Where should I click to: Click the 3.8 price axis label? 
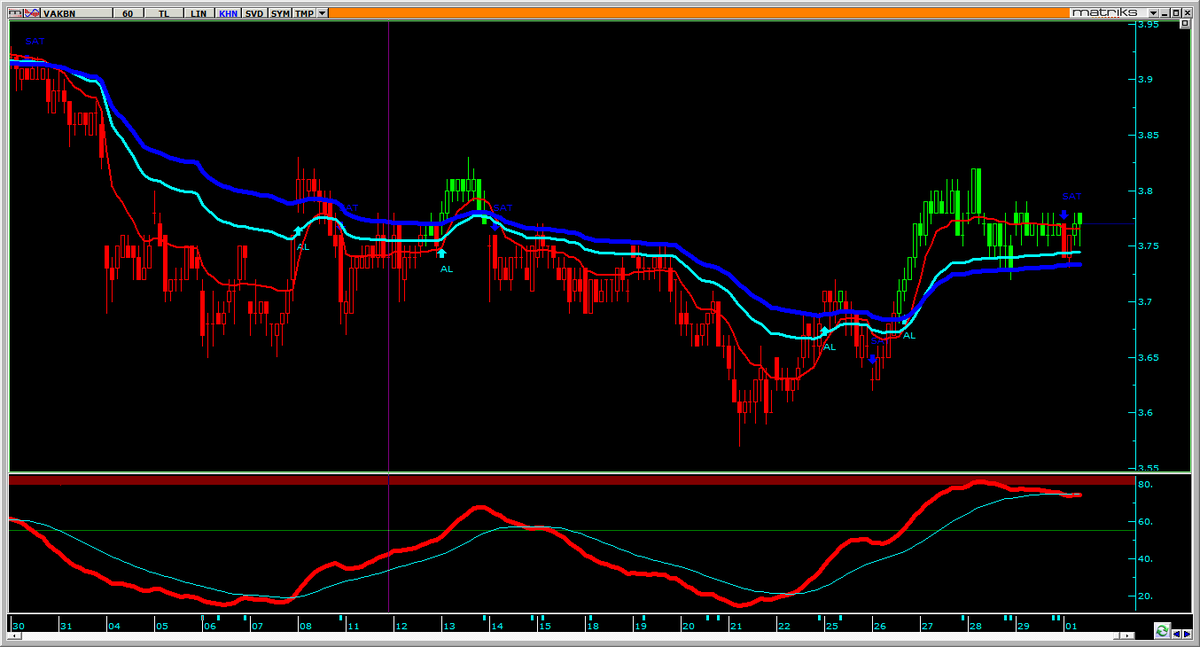1148,190
